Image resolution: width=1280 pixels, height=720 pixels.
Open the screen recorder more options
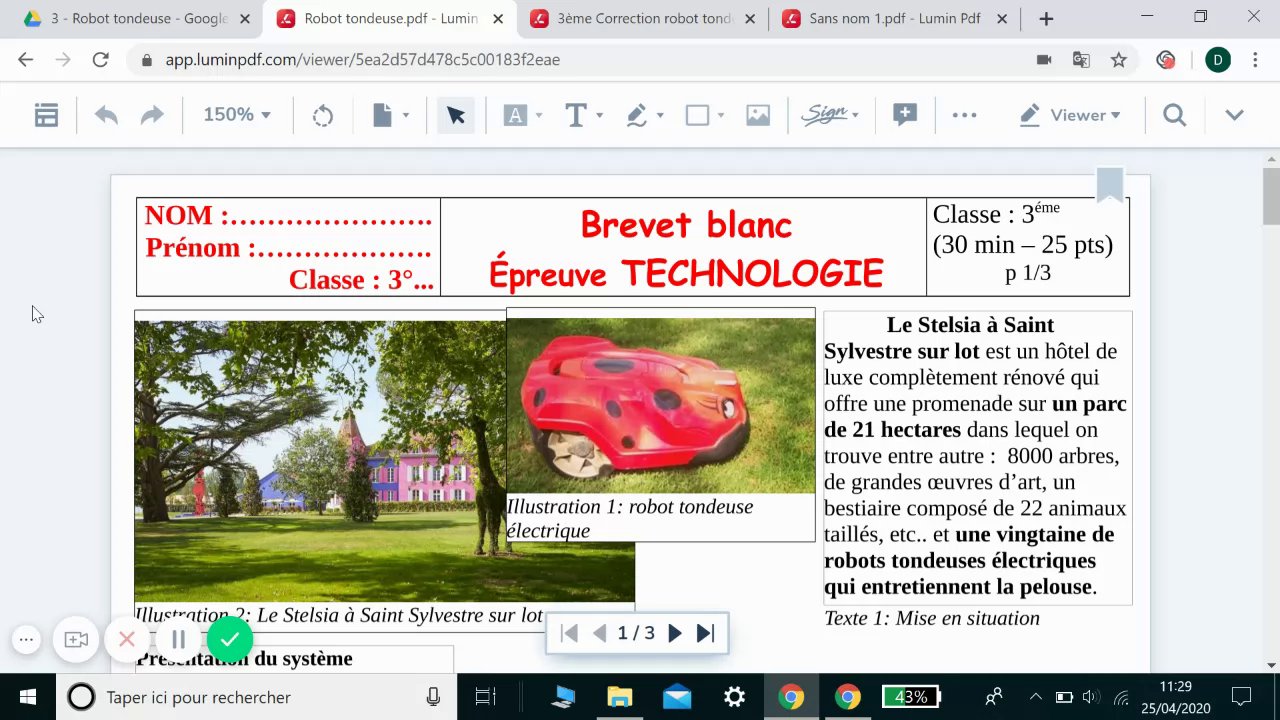click(27, 640)
